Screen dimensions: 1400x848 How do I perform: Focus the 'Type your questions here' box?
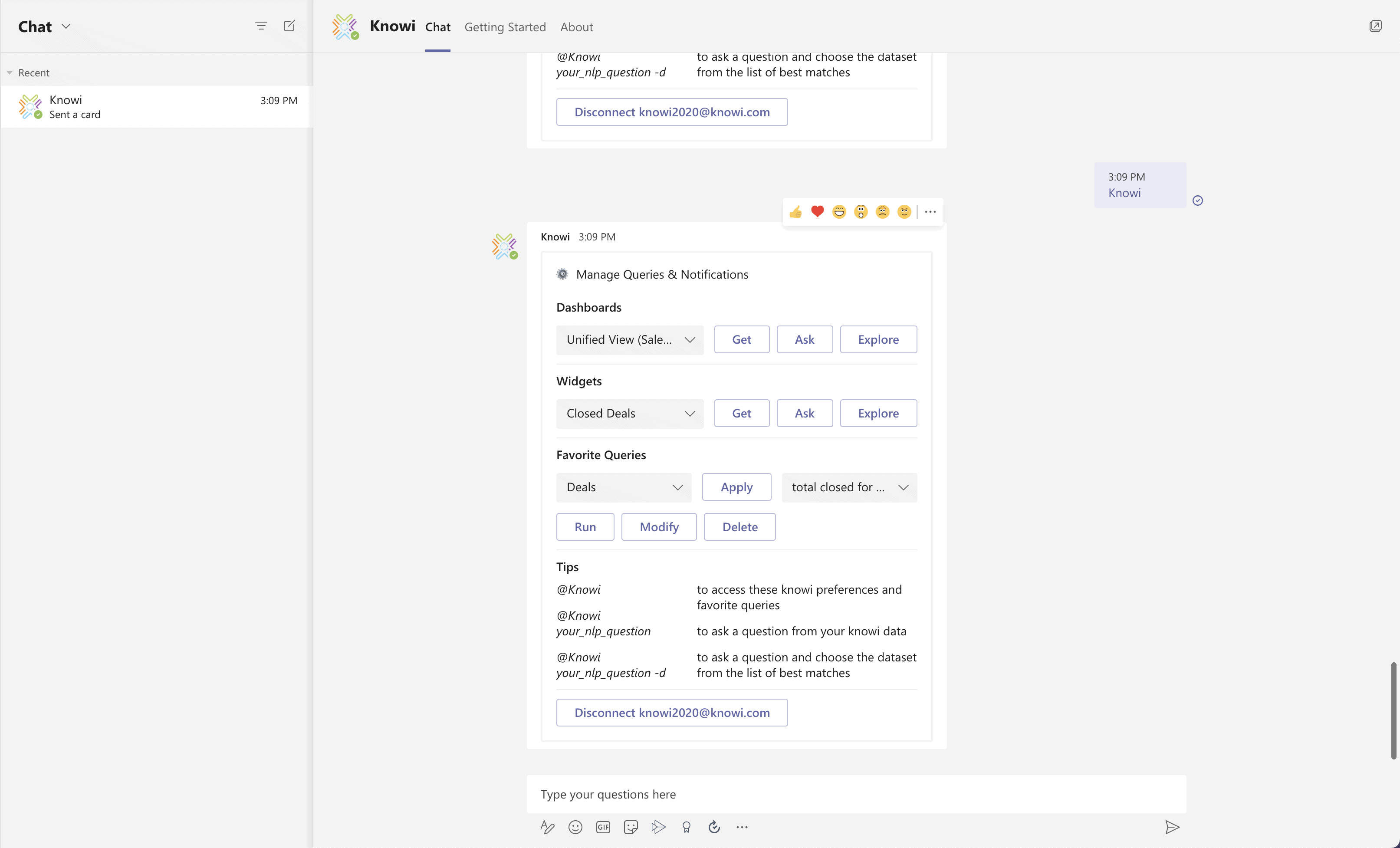pos(856,794)
